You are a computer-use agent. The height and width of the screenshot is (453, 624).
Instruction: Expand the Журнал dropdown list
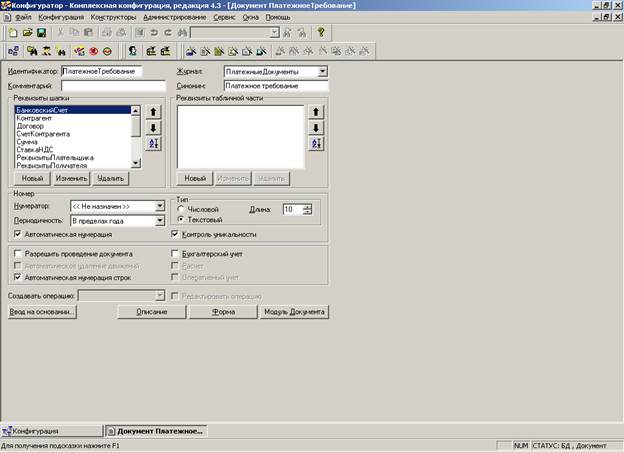point(321,72)
